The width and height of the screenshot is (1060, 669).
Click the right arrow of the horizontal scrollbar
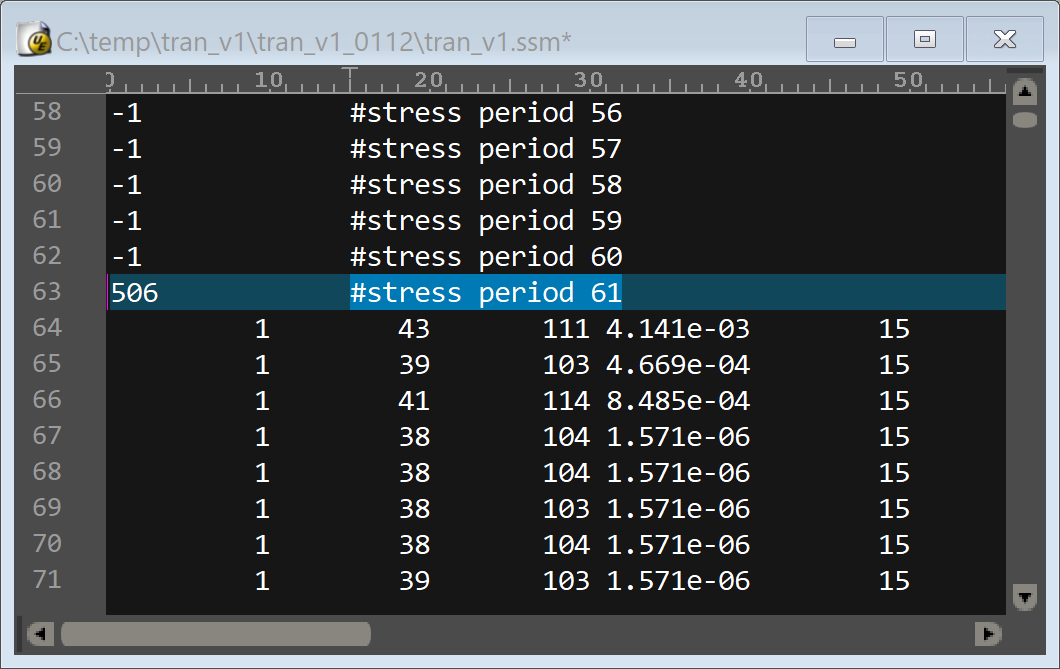click(989, 634)
